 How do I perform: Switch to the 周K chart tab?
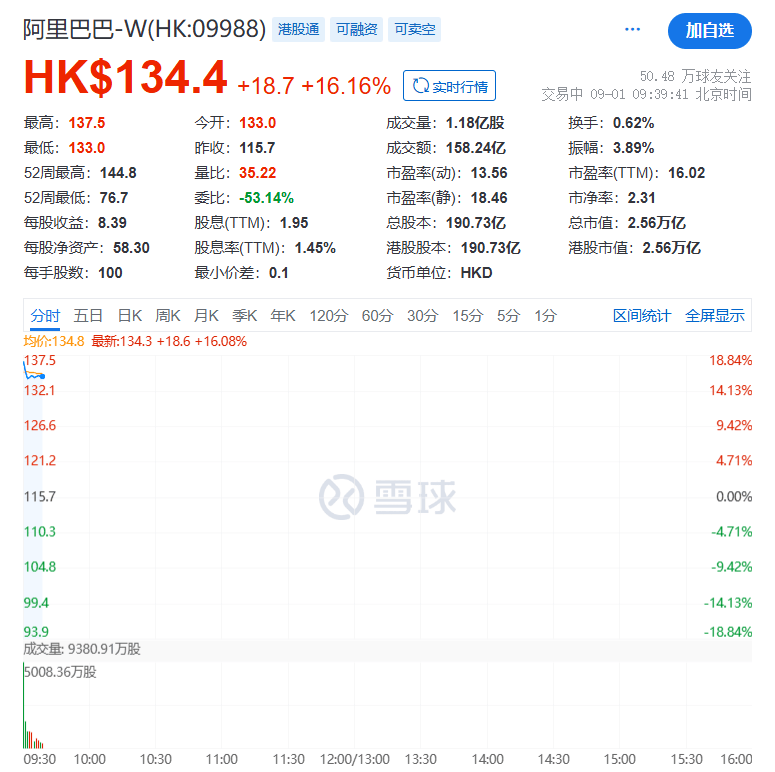[168, 315]
